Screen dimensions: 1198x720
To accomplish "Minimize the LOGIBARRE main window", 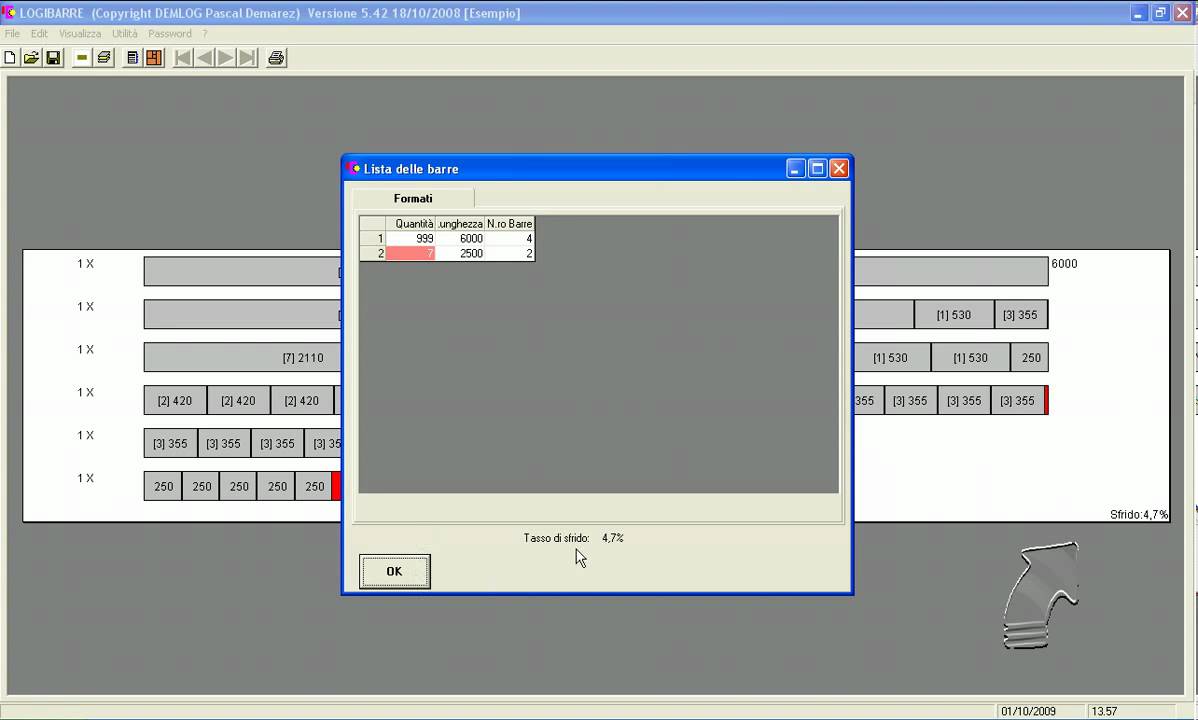I will tap(1139, 13).
